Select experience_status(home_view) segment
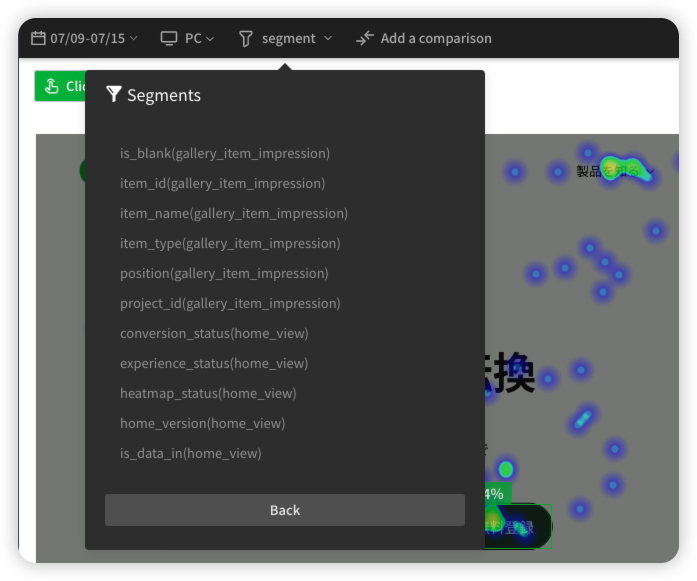Viewport: 697px width, 581px height. pyautogui.click(x=214, y=363)
